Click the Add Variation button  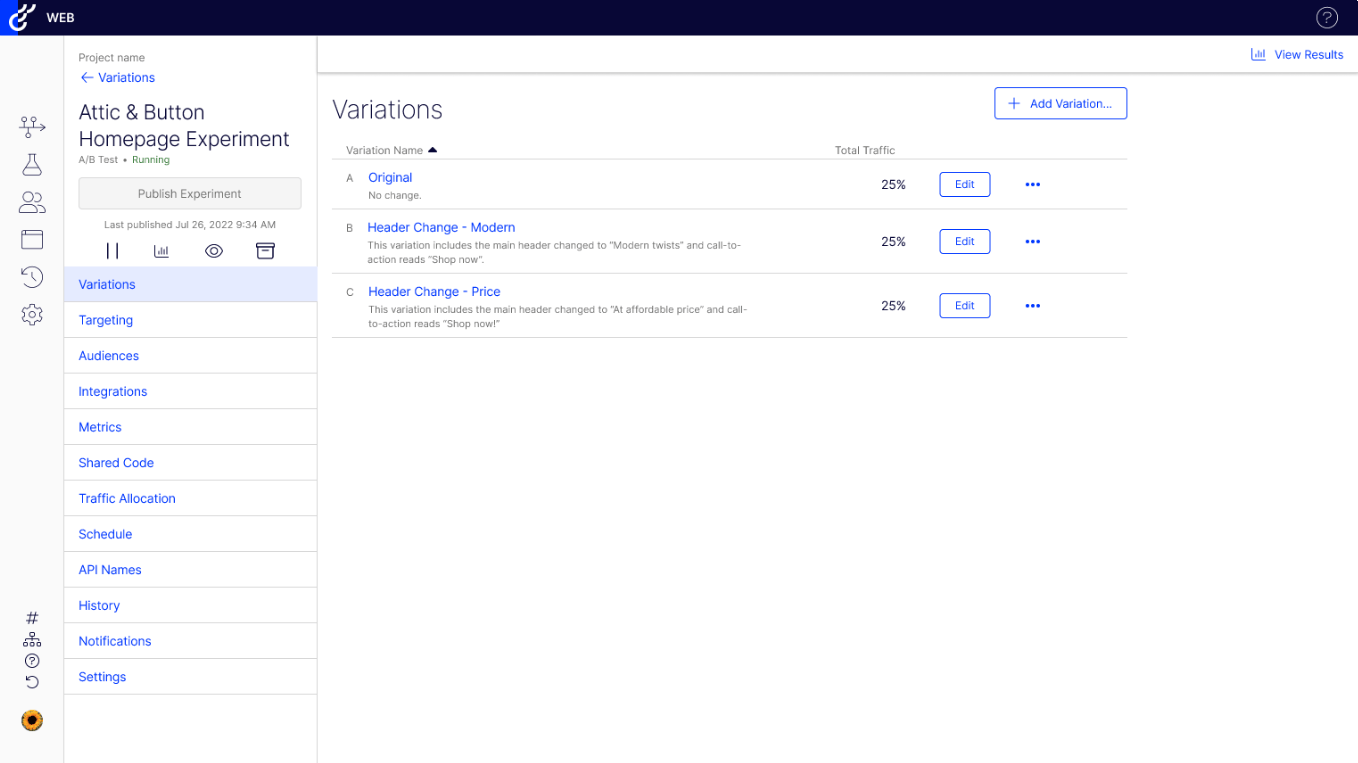tap(1060, 103)
